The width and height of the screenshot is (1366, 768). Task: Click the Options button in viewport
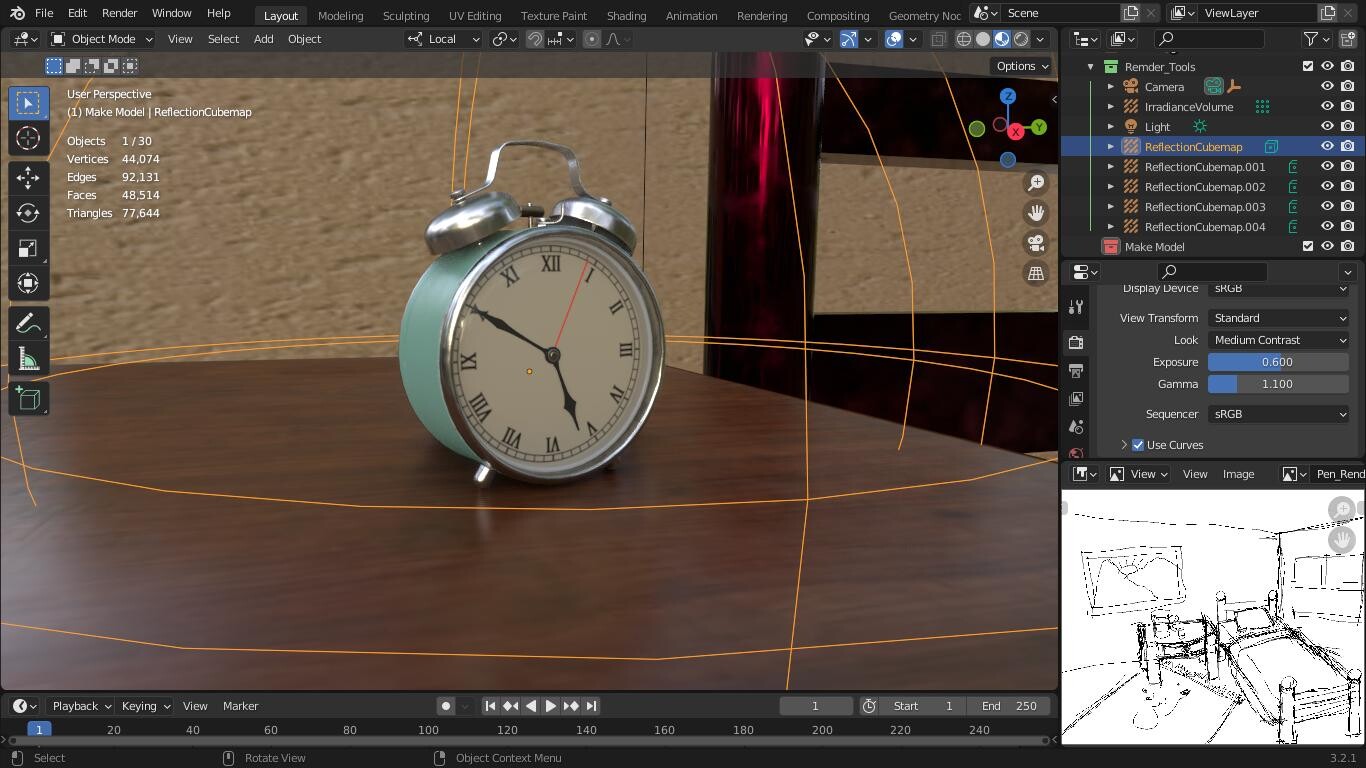coord(1021,66)
